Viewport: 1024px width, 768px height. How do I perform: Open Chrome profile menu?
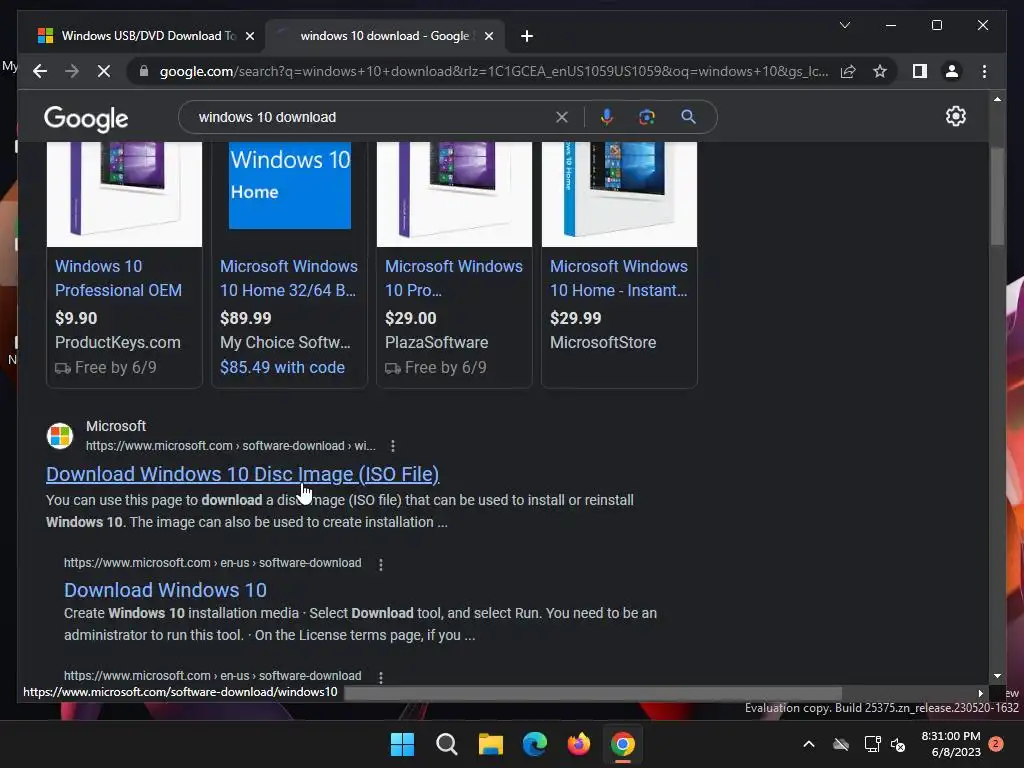point(952,71)
